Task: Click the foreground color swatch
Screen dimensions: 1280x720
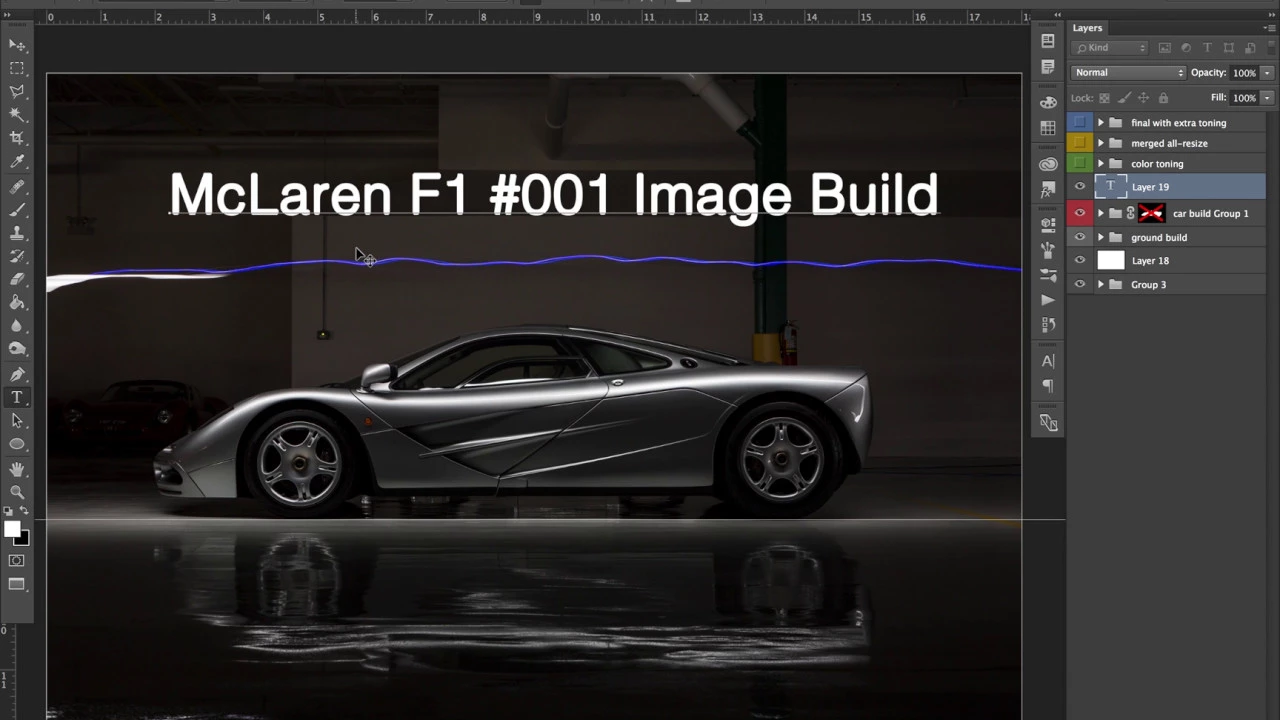Action: tap(11, 529)
